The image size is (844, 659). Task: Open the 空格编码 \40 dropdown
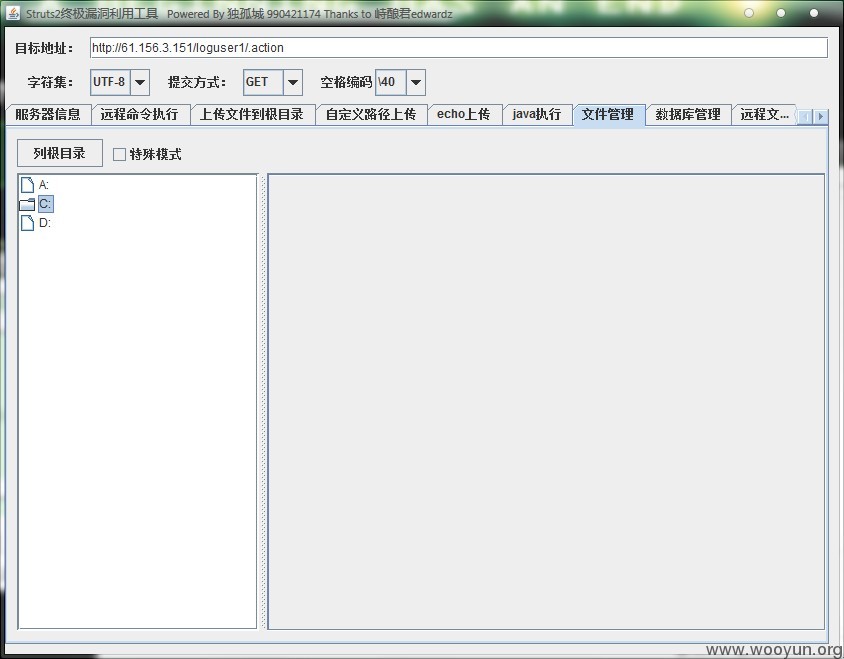pyautogui.click(x=416, y=82)
